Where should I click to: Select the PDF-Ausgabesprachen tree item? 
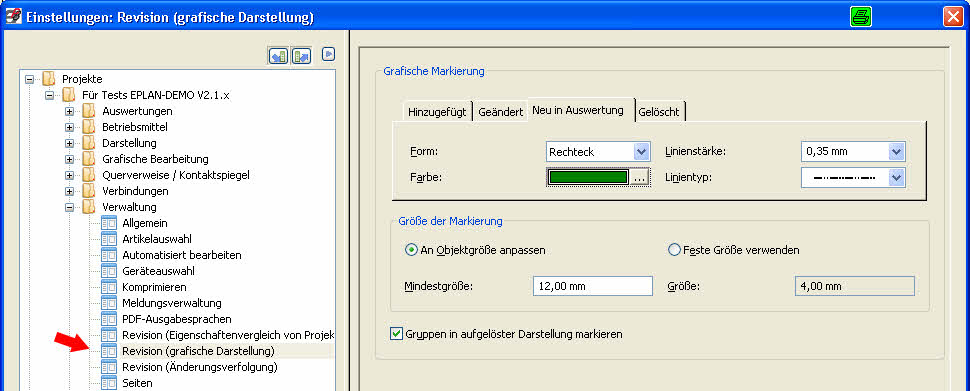coord(177,319)
